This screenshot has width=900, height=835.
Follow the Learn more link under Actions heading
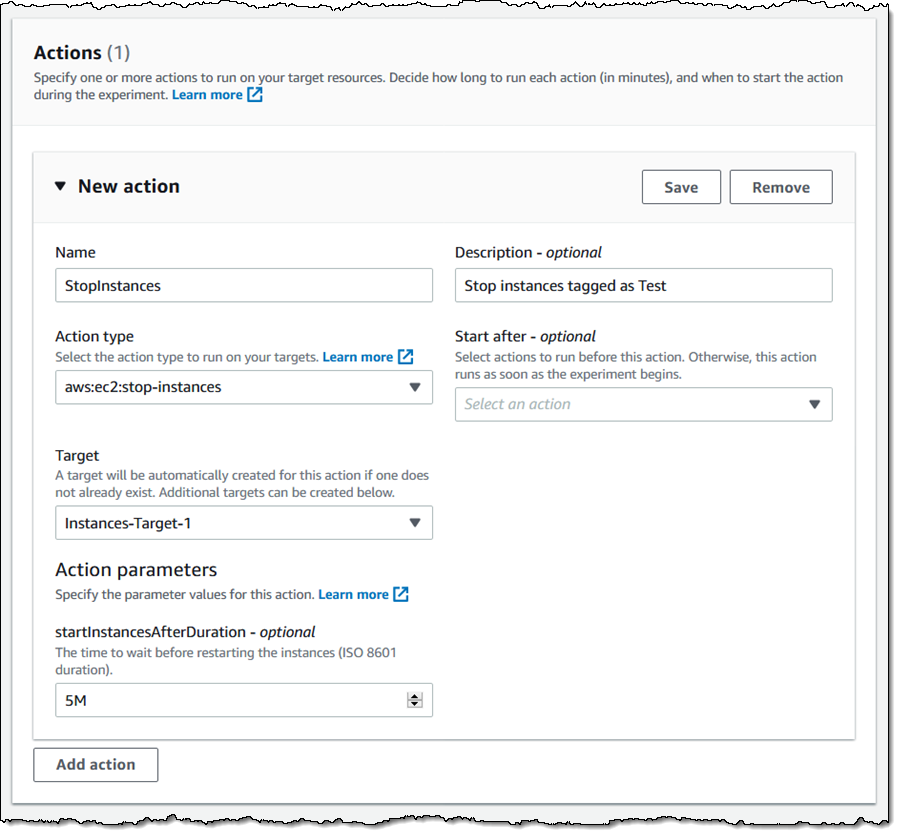coord(207,95)
